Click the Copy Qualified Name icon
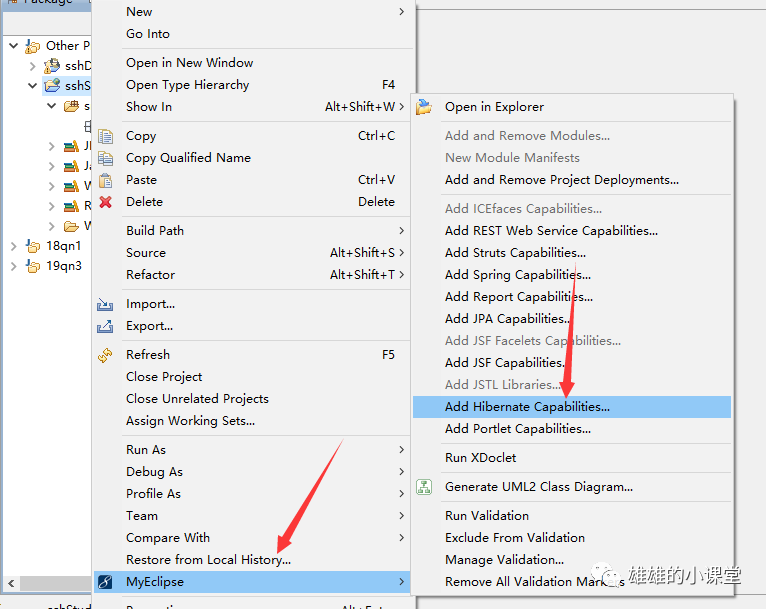766x609 pixels. pyautogui.click(x=106, y=158)
